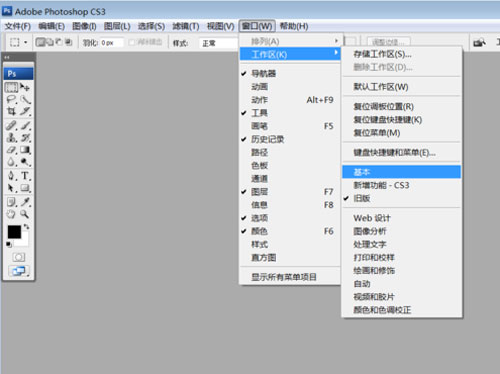Select the Notes tool
This screenshot has height=374, width=500.
point(11,202)
